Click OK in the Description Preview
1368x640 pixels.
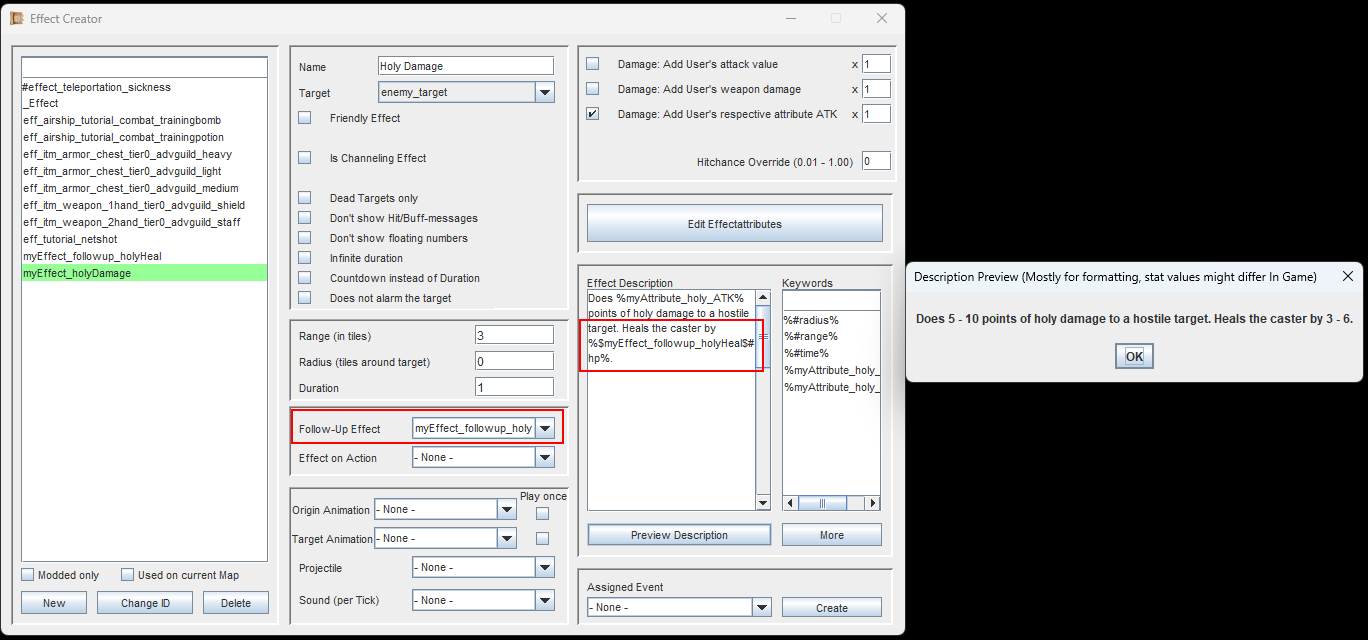pos(1134,357)
